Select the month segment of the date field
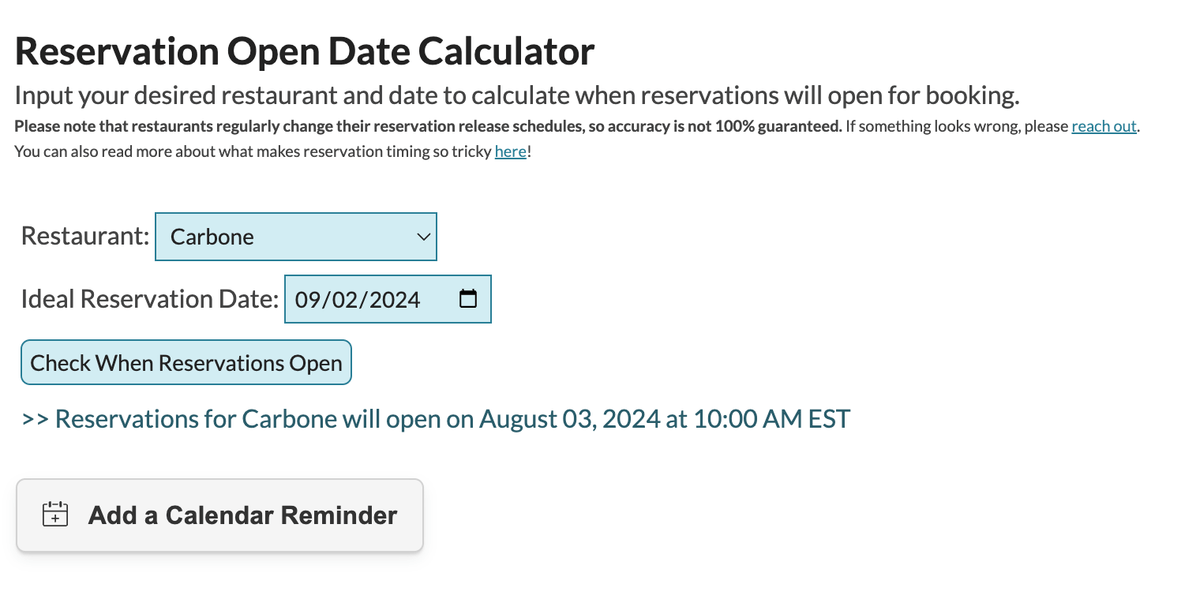 click(308, 298)
